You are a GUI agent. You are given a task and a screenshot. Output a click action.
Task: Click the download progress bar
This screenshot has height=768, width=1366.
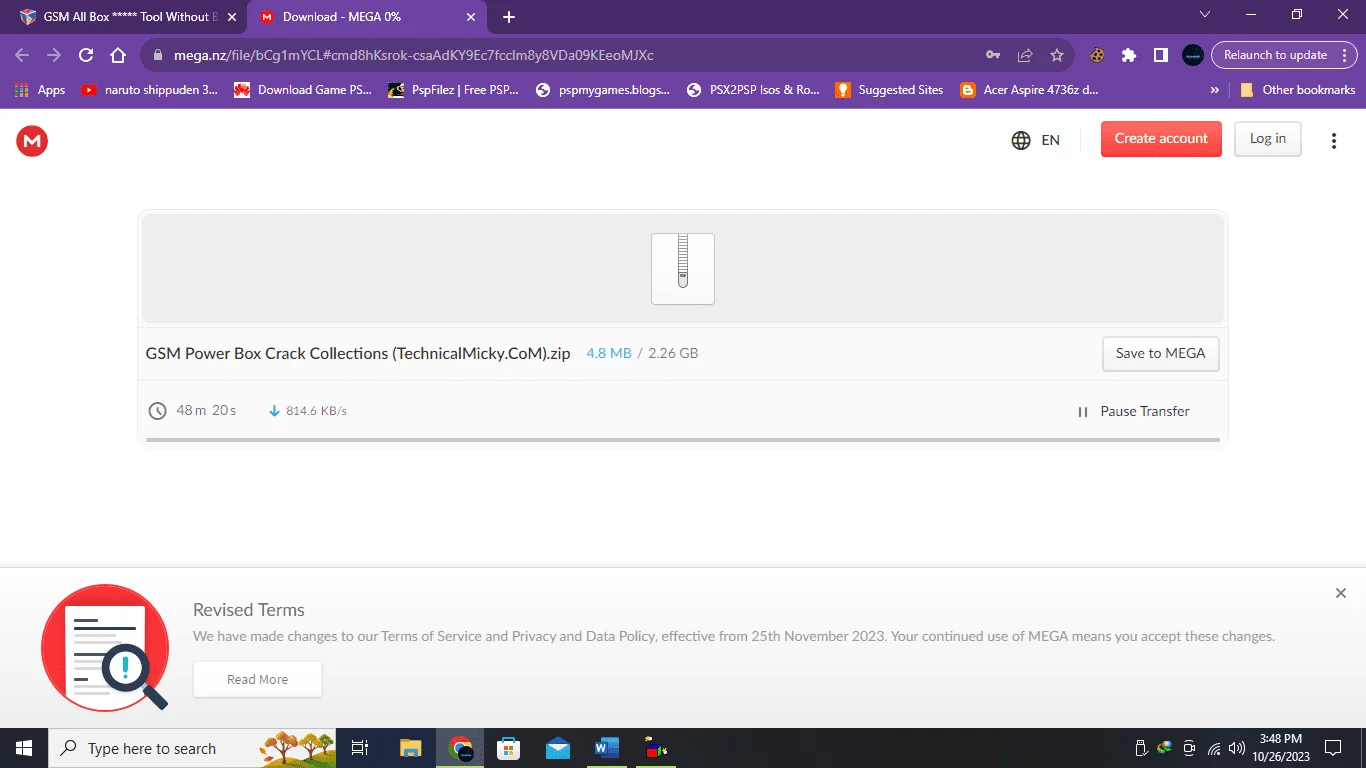pyautogui.click(x=683, y=439)
